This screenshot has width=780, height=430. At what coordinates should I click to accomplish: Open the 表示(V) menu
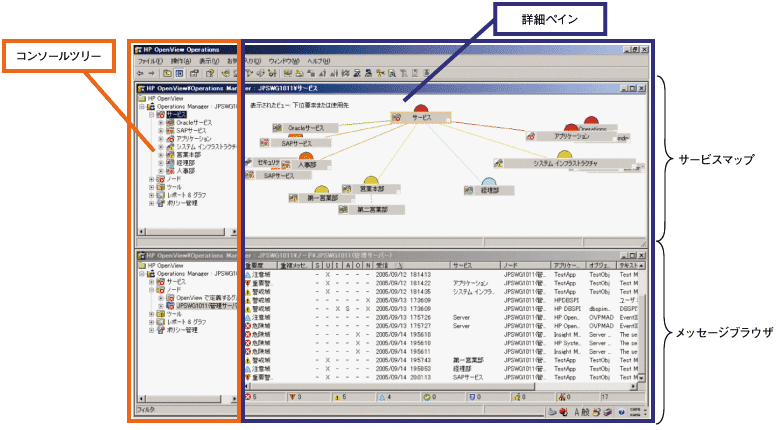point(209,61)
